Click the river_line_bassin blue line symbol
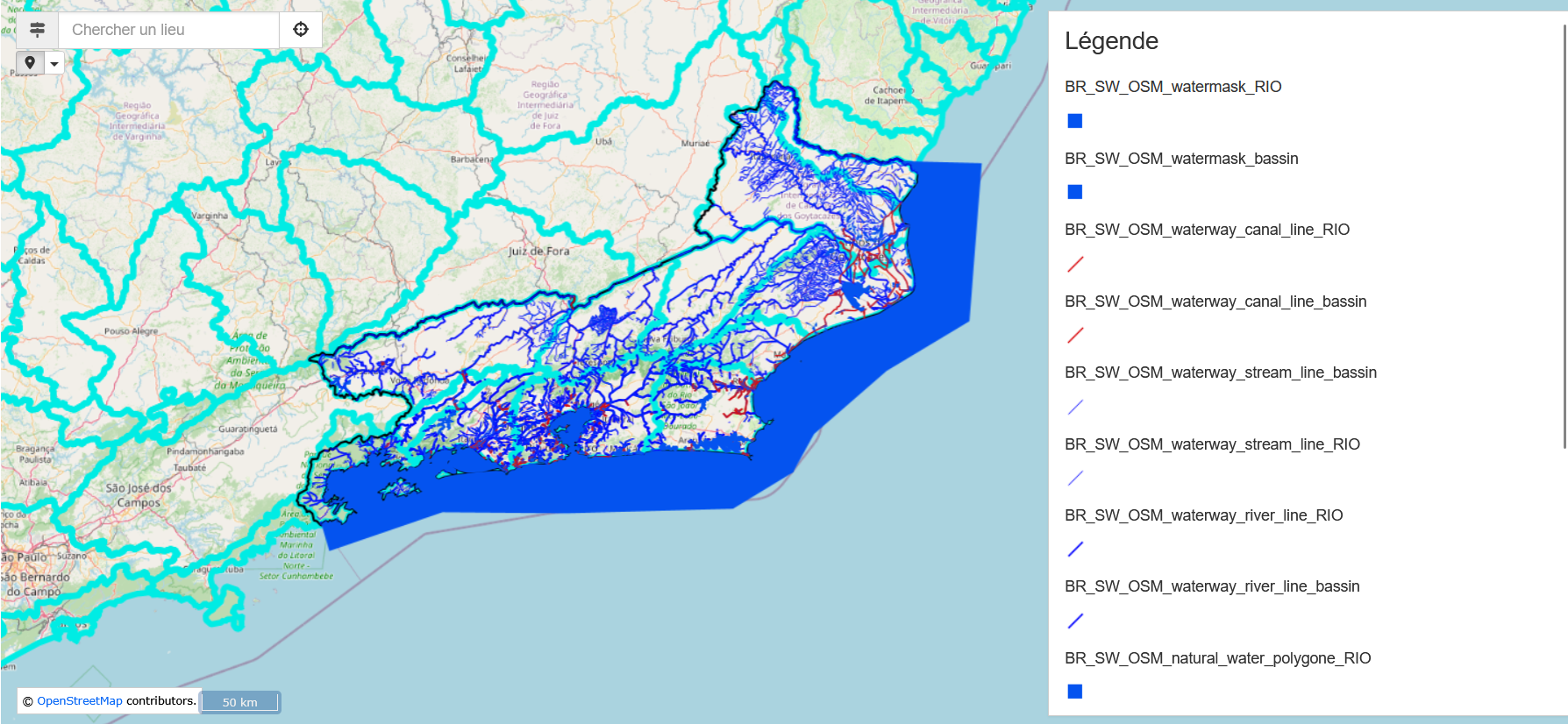The height and width of the screenshot is (724, 1568). point(1075,621)
